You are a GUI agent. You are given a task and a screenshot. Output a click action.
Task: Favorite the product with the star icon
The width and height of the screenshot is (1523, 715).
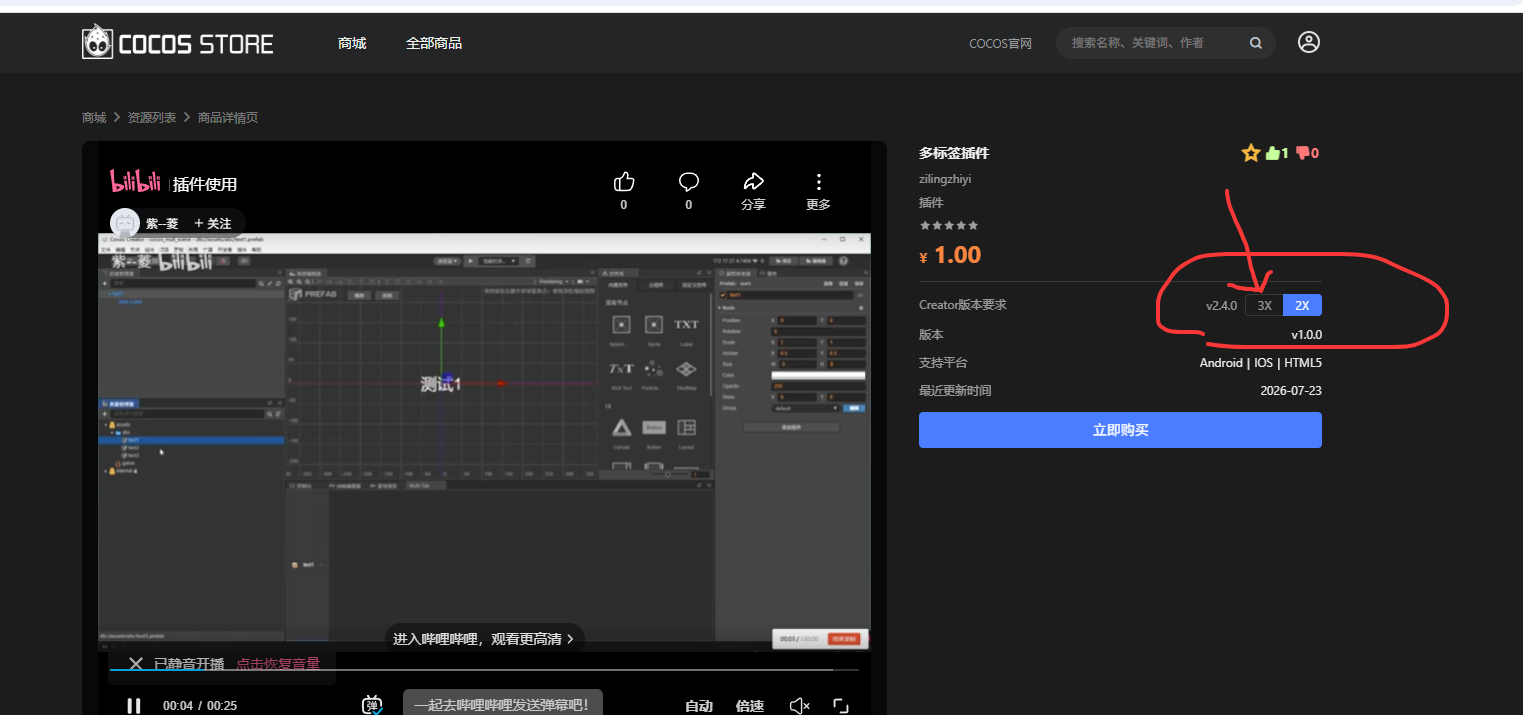click(1250, 153)
